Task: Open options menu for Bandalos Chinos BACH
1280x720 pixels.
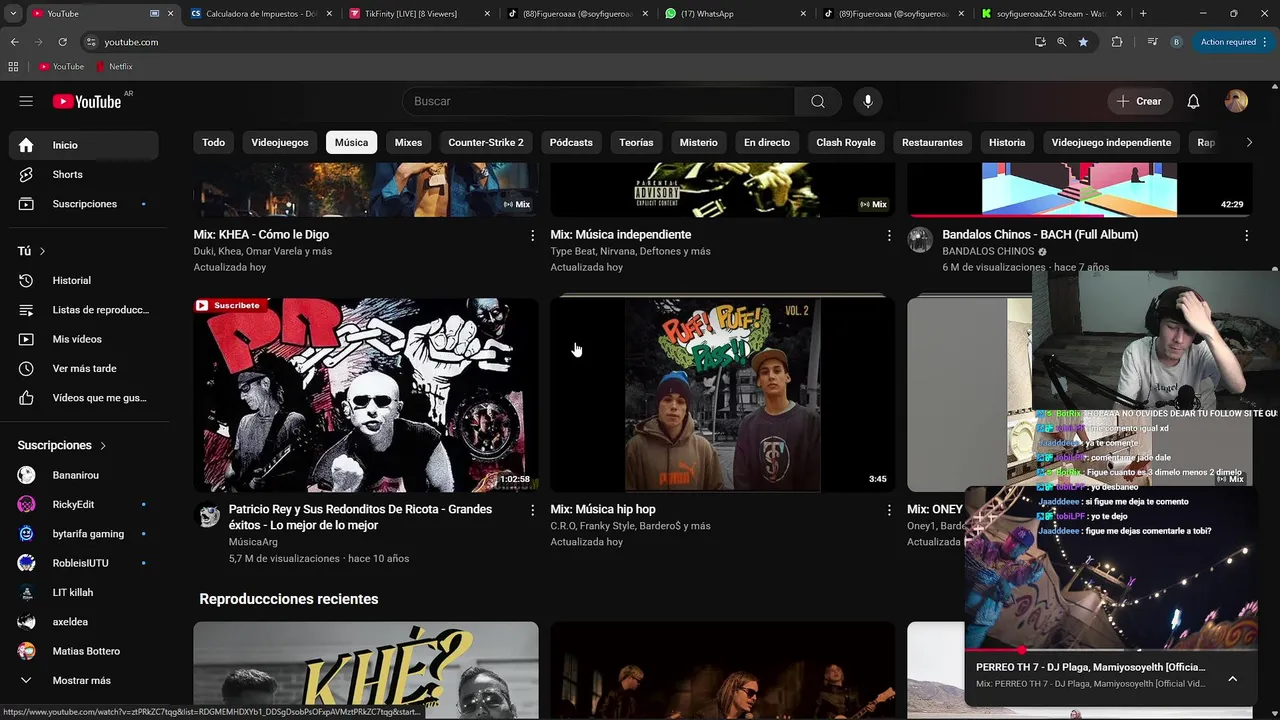Action: tap(1246, 235)
